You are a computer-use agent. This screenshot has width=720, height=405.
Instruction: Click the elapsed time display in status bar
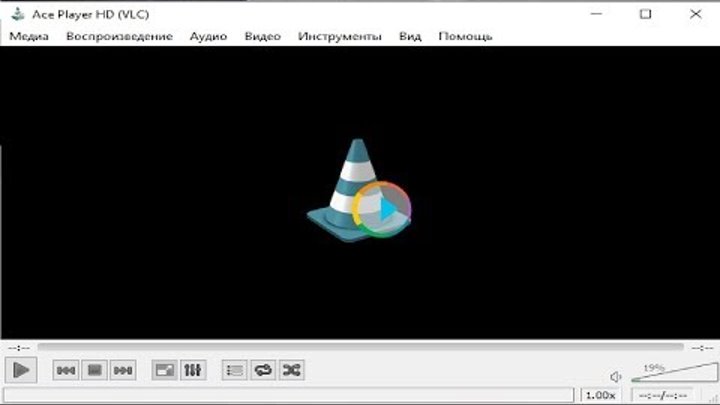click(x=662, y=395)
